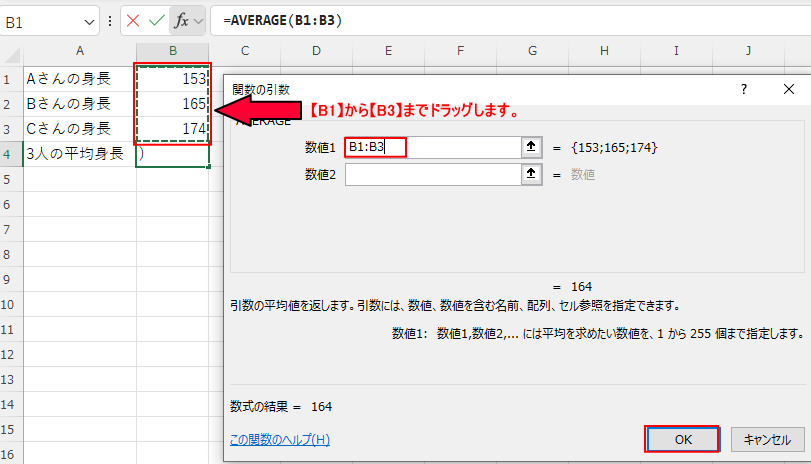Click inside the formula bar text
The image size is (811, 464).
500,20
